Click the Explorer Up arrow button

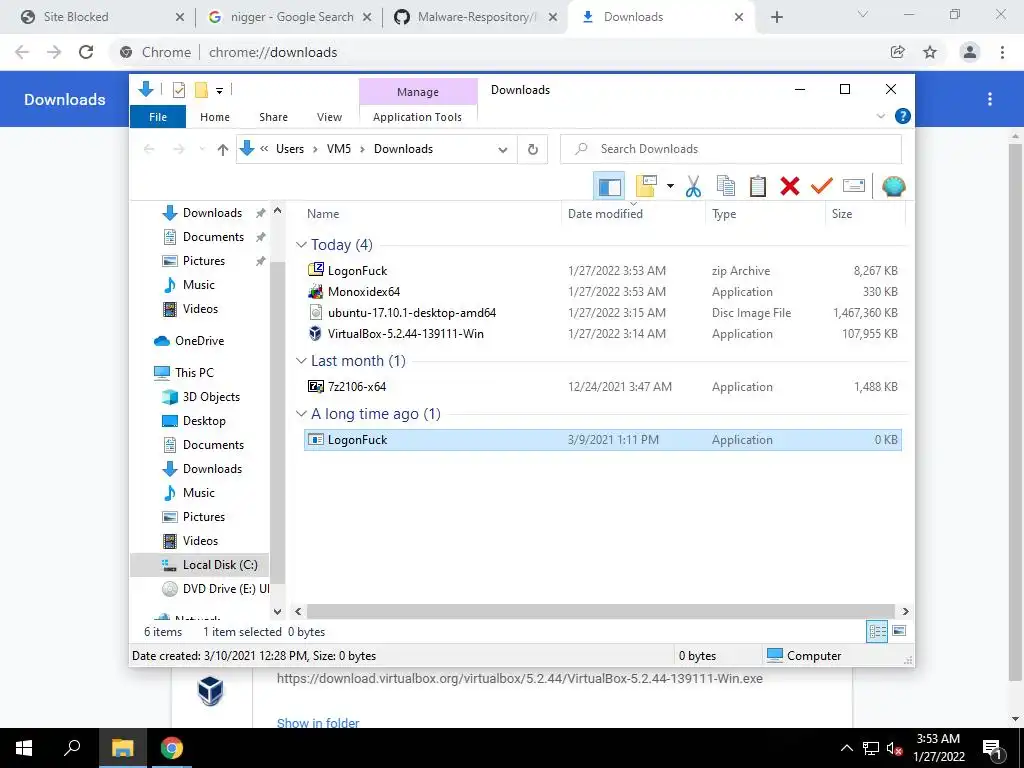click(223, 150)
